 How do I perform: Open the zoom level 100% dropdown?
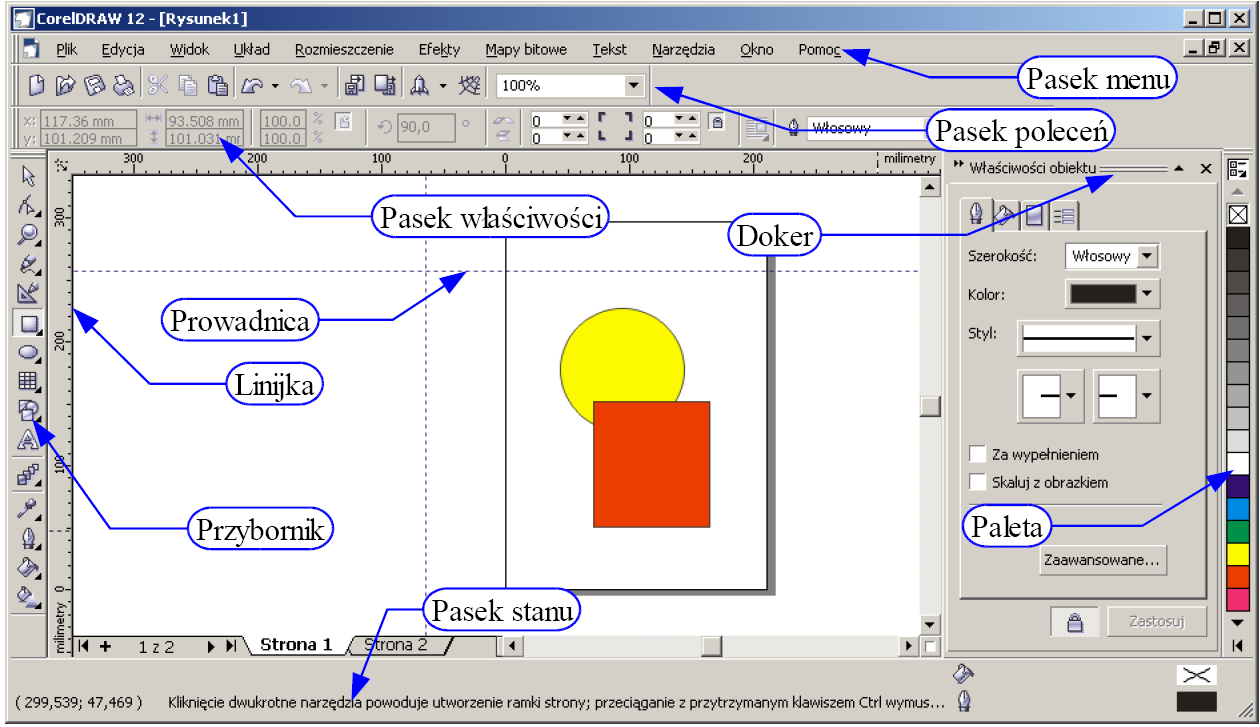click(x=633, y=86)
